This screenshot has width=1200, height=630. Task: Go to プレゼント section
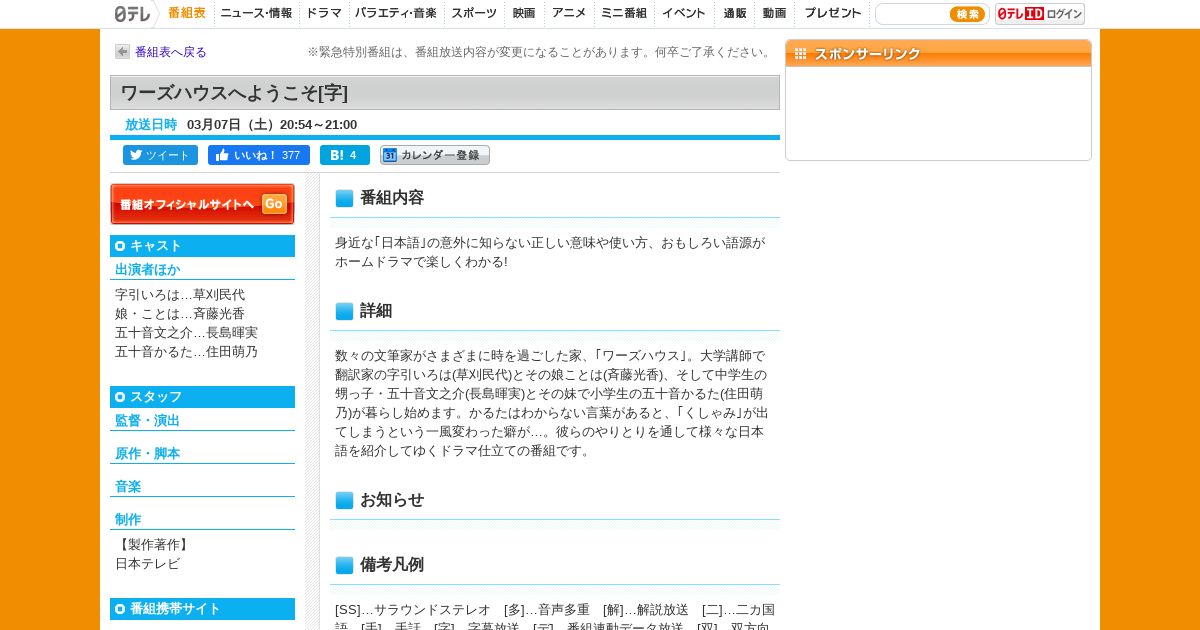pyautogui.click(x=833, y=13)
